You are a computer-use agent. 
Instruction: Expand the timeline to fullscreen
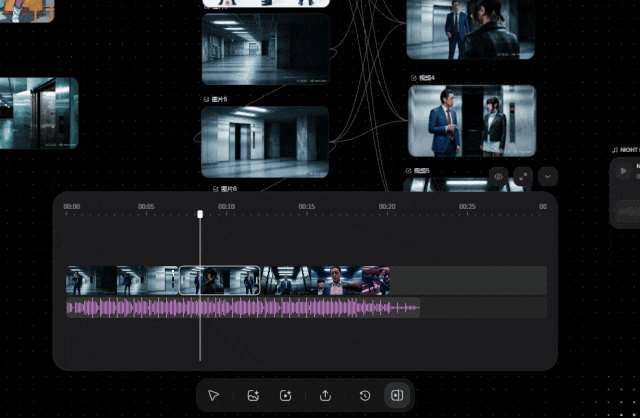point(523,177)
